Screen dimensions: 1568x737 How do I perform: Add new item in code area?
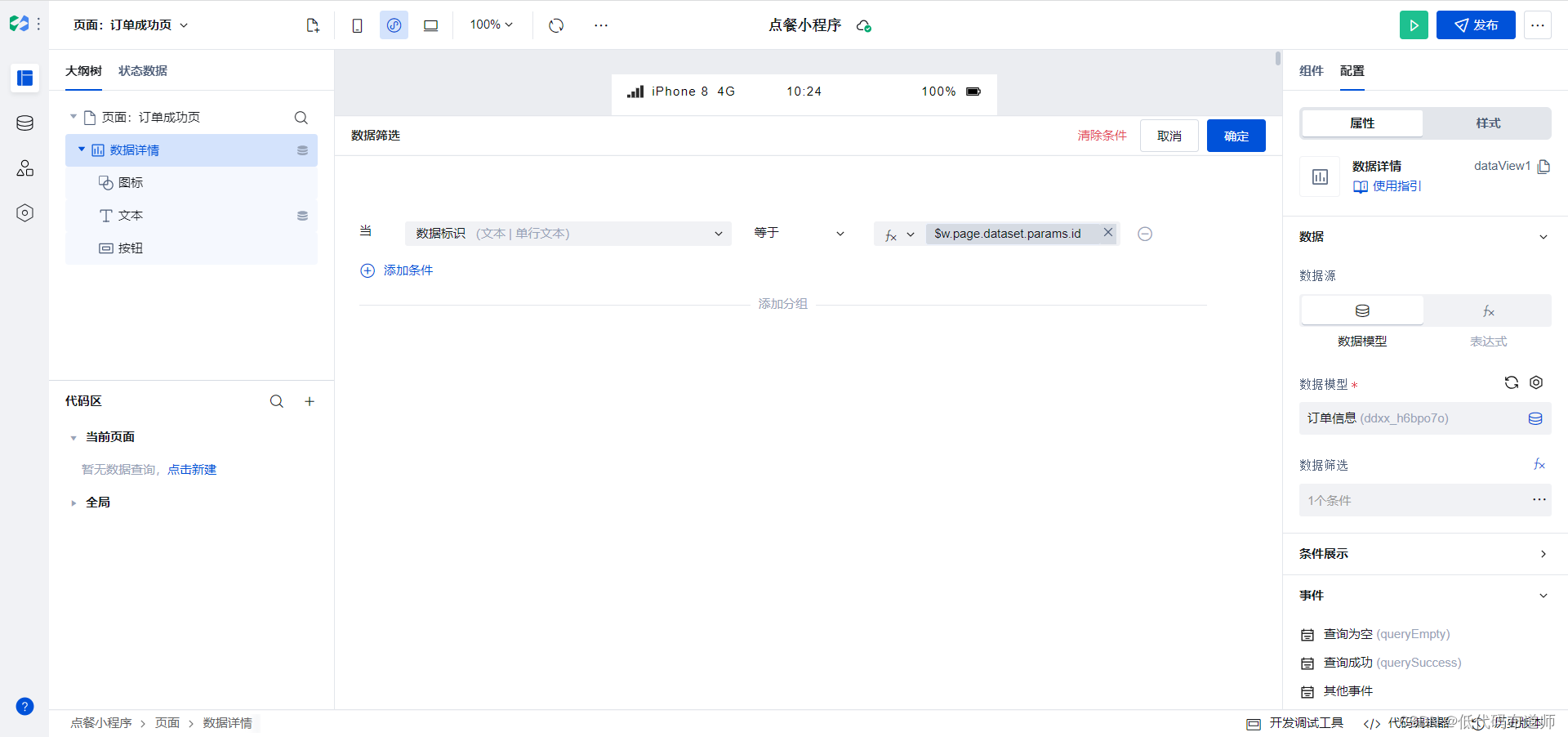pyautogui.click(x=310, y=401)
